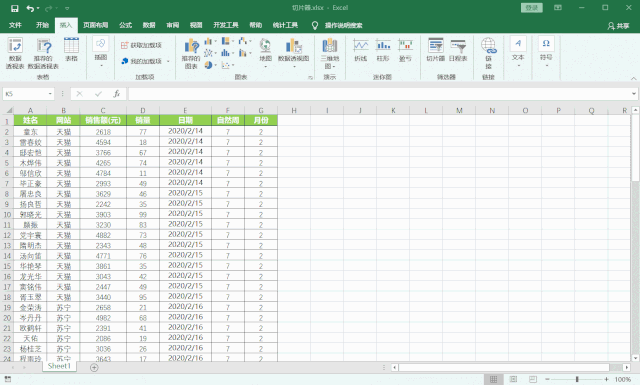640x385 pixels.
Task: Insert a PivotTable (数据透视表)
Action: tap(15, 53)
